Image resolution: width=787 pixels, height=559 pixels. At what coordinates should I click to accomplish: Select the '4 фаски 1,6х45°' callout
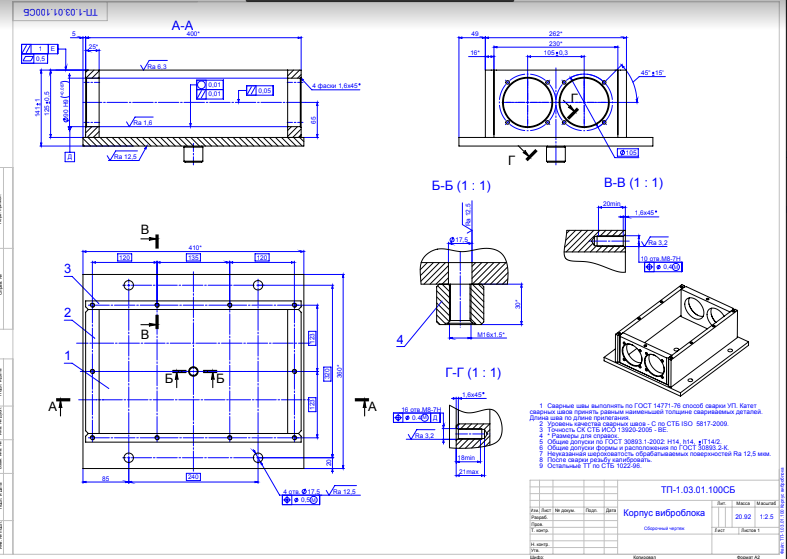tap(336, 86)
